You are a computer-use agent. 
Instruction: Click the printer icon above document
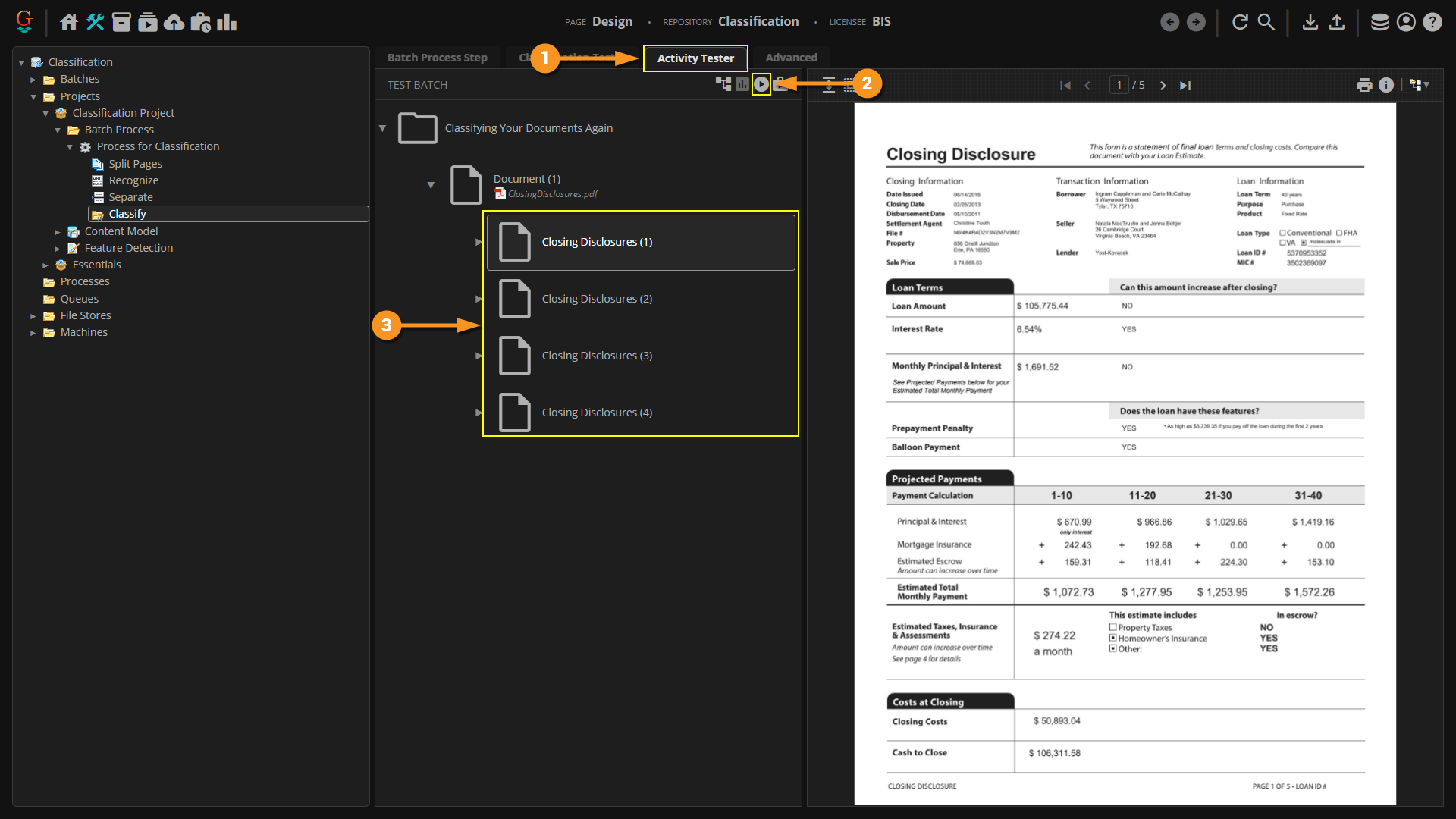coord(1364,85)
